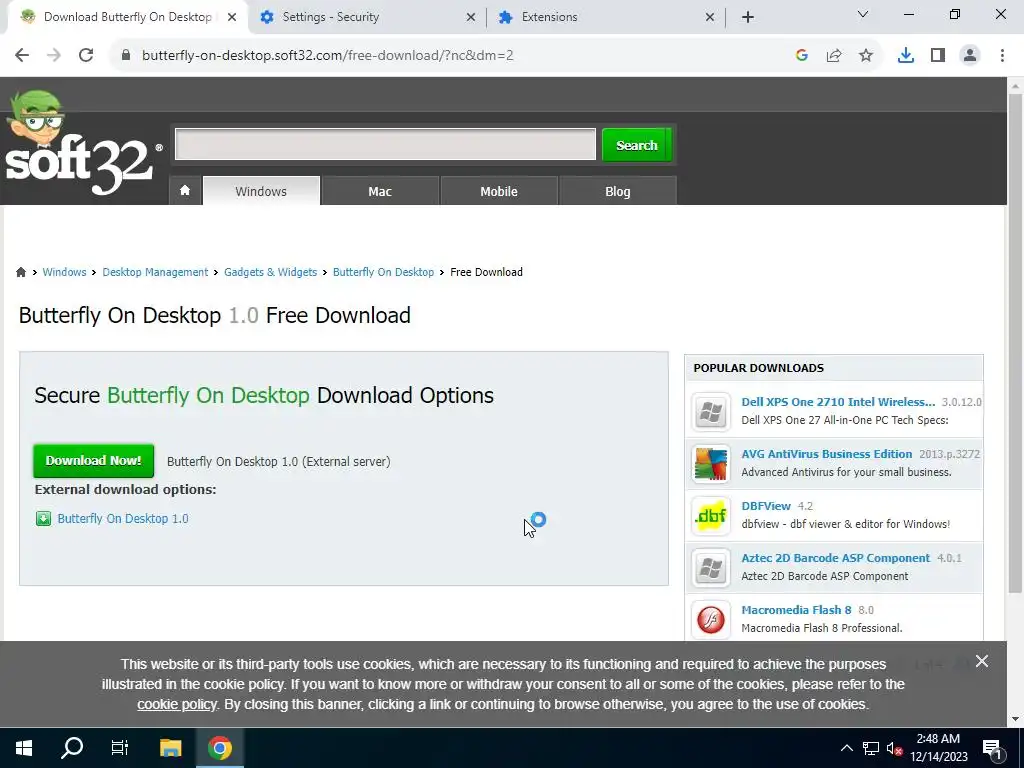Click the Windows breadcrumb link
1024x768 pixels.
pyautogui.click(x=64, y=272)
